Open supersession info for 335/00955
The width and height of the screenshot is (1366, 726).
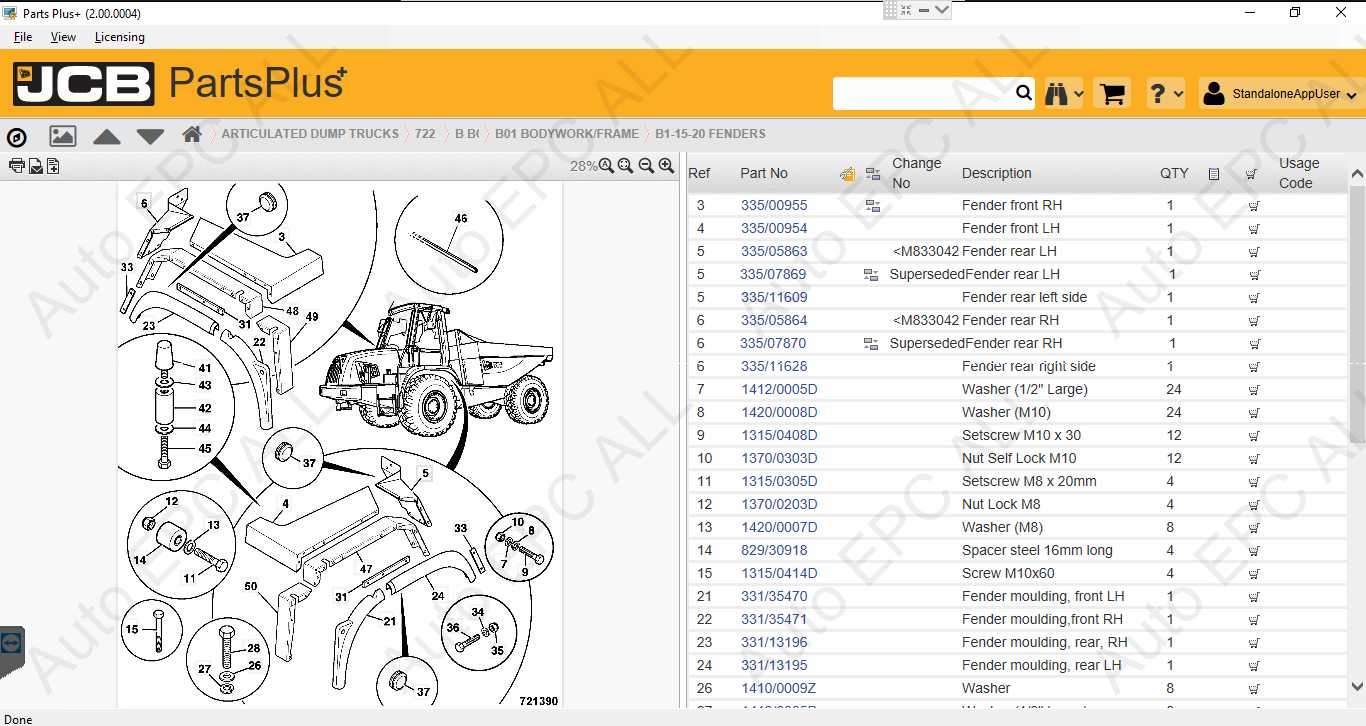click(x=873, y=206)
